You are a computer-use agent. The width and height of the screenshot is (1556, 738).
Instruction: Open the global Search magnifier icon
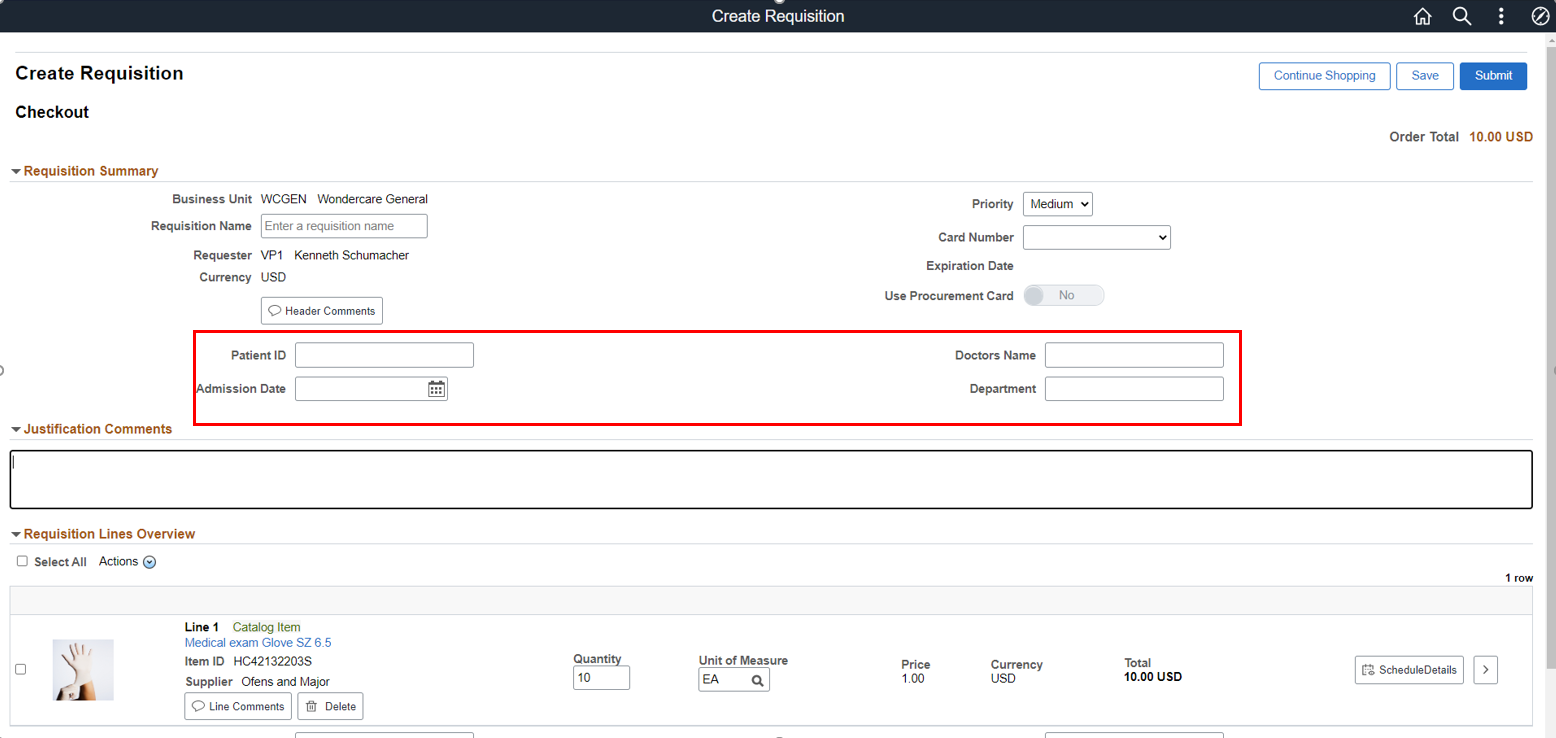pos(1462,16)
